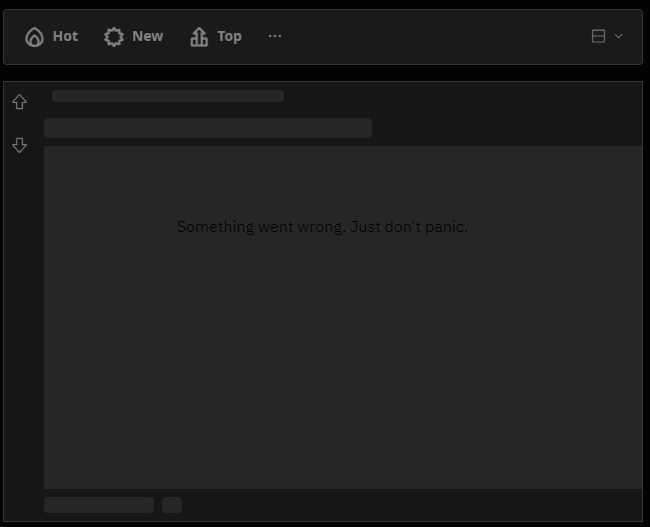This screenshot has height=527, width=650.
Task: Select the New feed tab label
Action: point(147,36)
